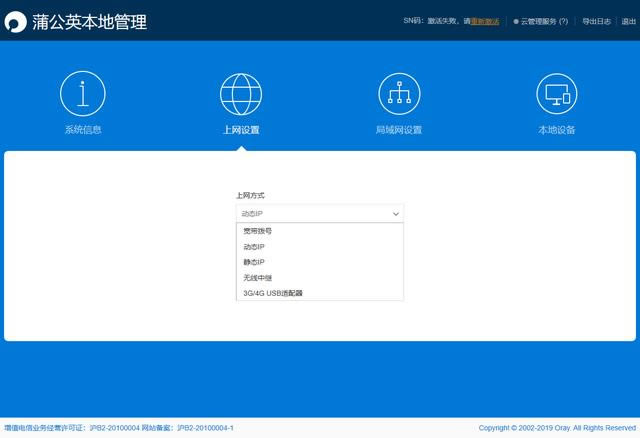Click 退出 to log out
The width and height of the screenshot is (640, 438).
pyautogui.click(x=628, y=21)
